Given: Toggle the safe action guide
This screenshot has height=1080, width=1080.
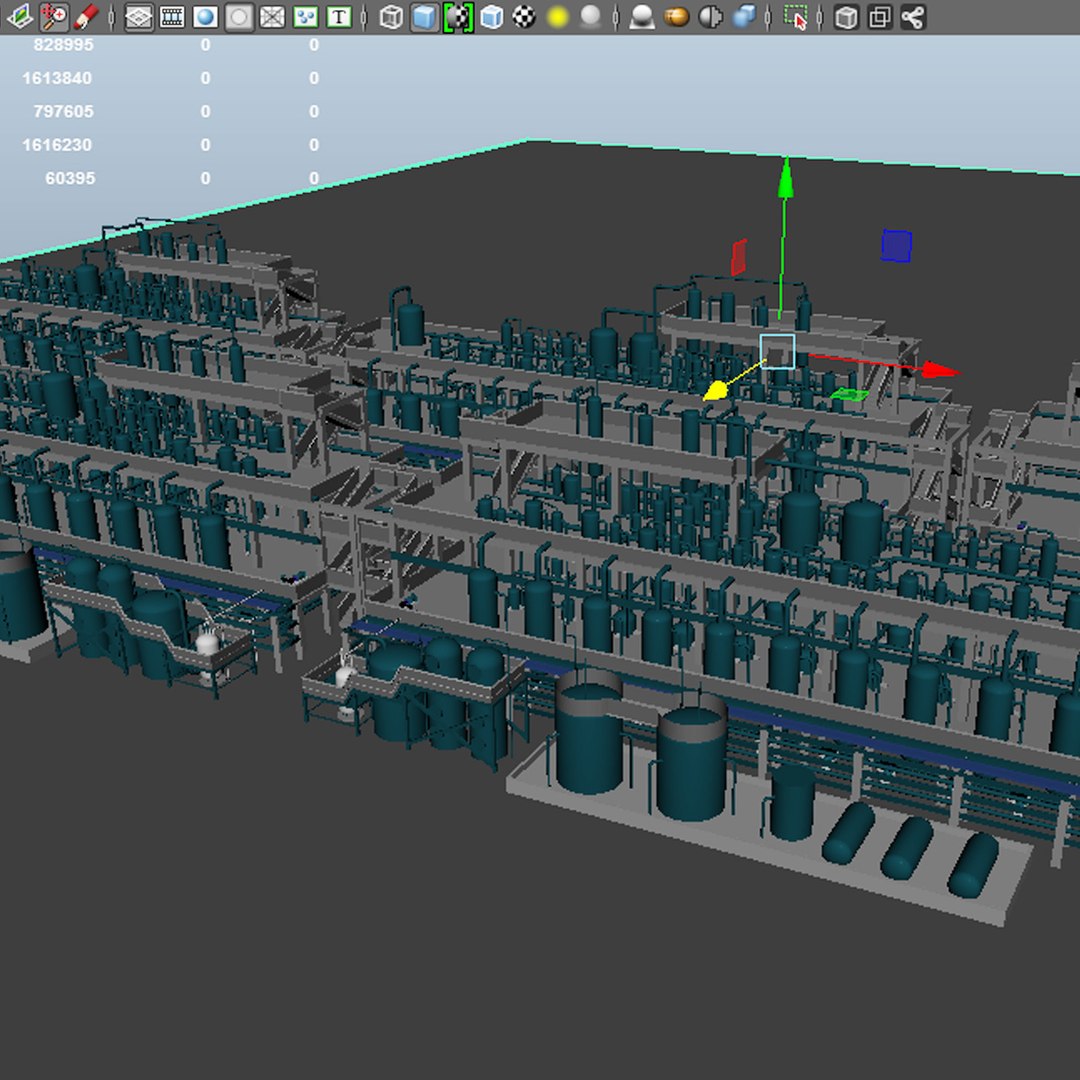Looking at the screenshot, I should (305, 17).
